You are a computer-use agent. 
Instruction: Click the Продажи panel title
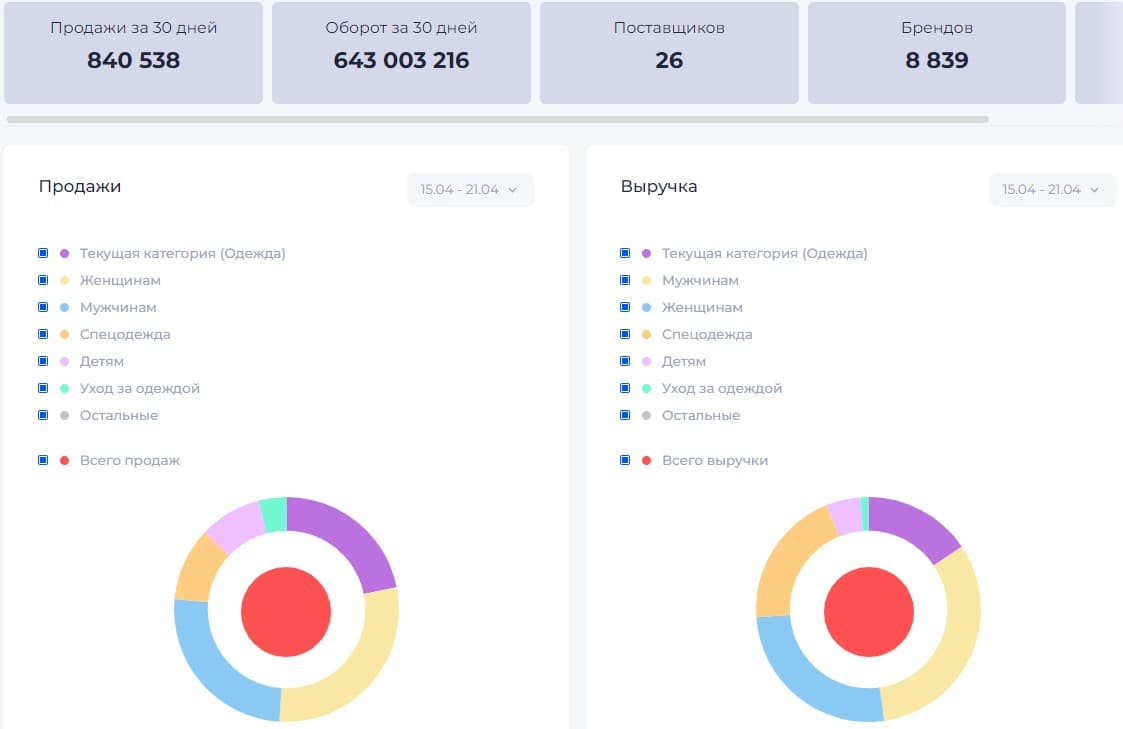click(80, 186)
